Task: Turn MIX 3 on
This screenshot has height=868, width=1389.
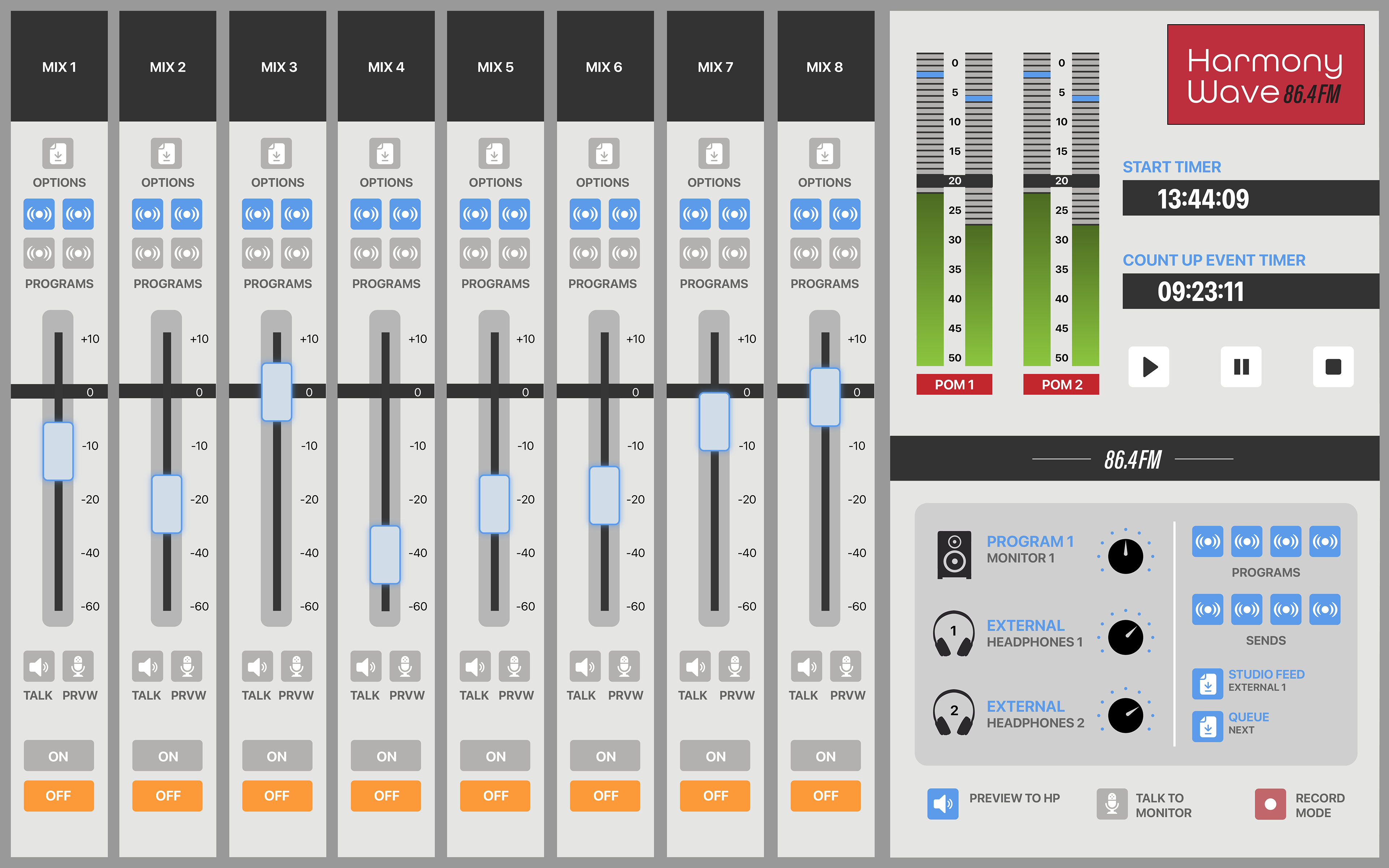Action: (x=277, y=756)
